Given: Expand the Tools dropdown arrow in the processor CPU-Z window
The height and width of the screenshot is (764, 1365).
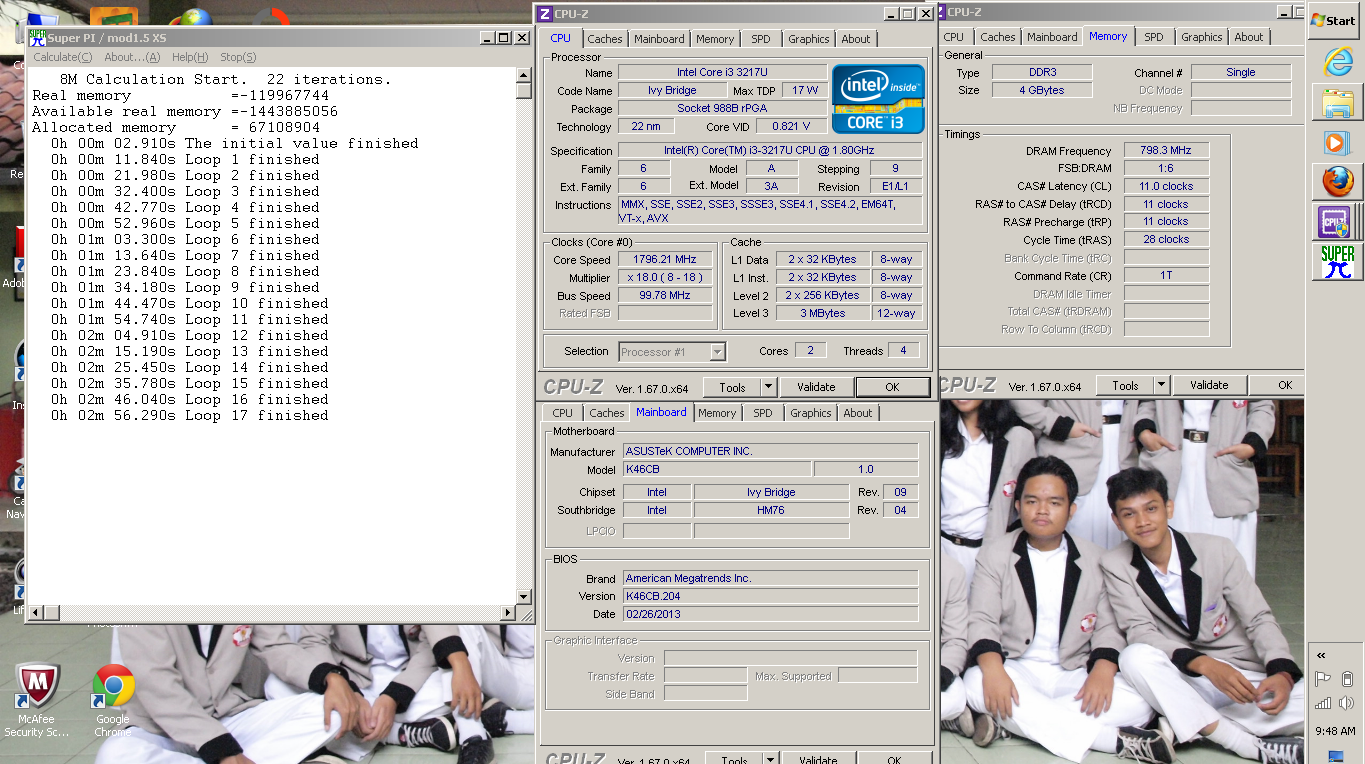Looking at the screenshot, I should pyautogui.click(x=768, y=387).
